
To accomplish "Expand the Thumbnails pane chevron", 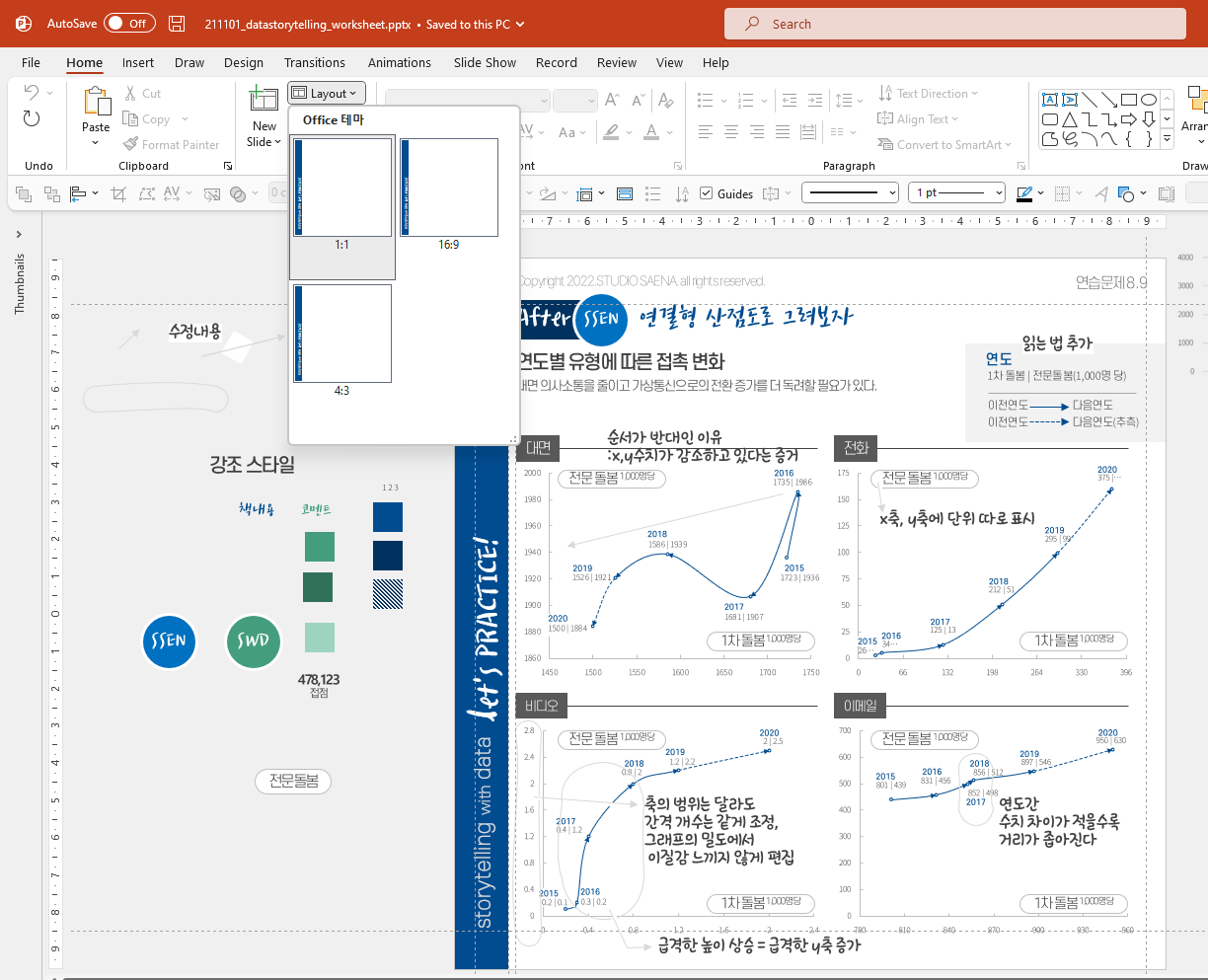I will 19,235.
